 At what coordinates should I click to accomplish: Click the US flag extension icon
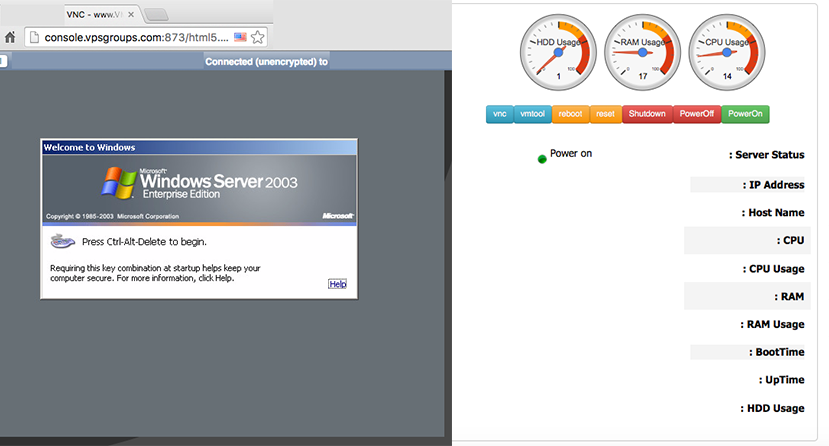point(240,37)
